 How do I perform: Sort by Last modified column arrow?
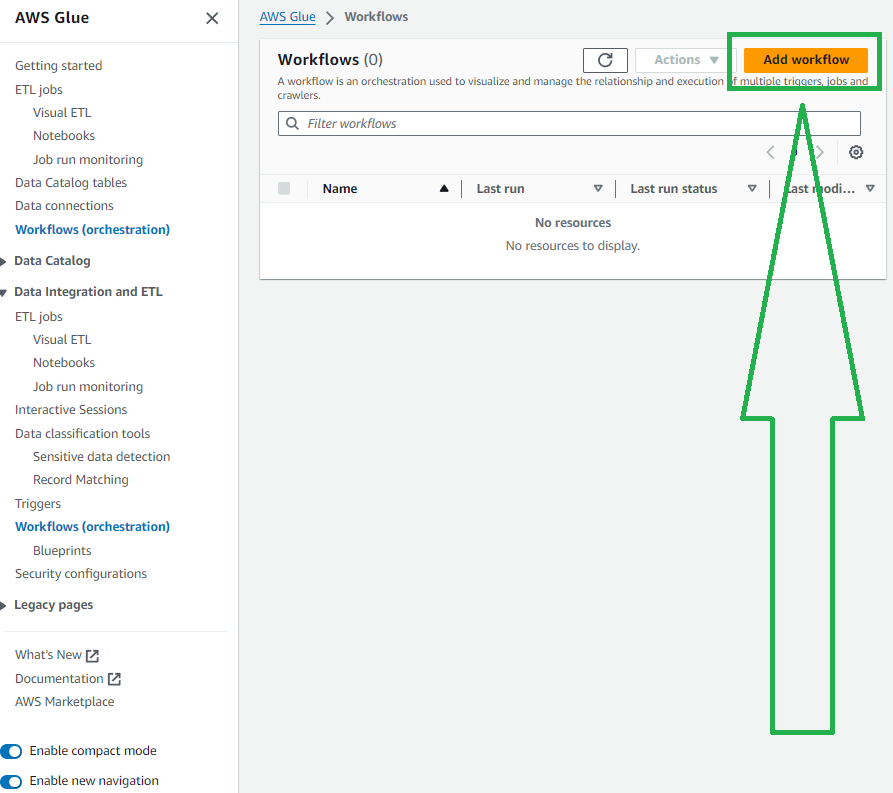pyautogui.click(x=870, y=189)
